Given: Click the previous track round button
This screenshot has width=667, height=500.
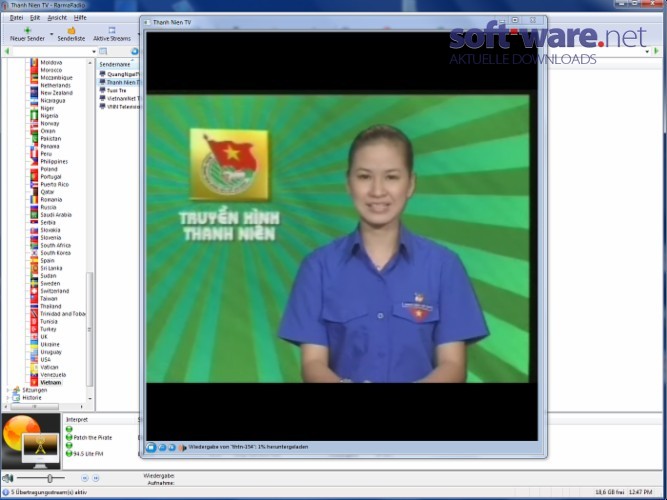Looking at the screenshot, I should (85, 478).
